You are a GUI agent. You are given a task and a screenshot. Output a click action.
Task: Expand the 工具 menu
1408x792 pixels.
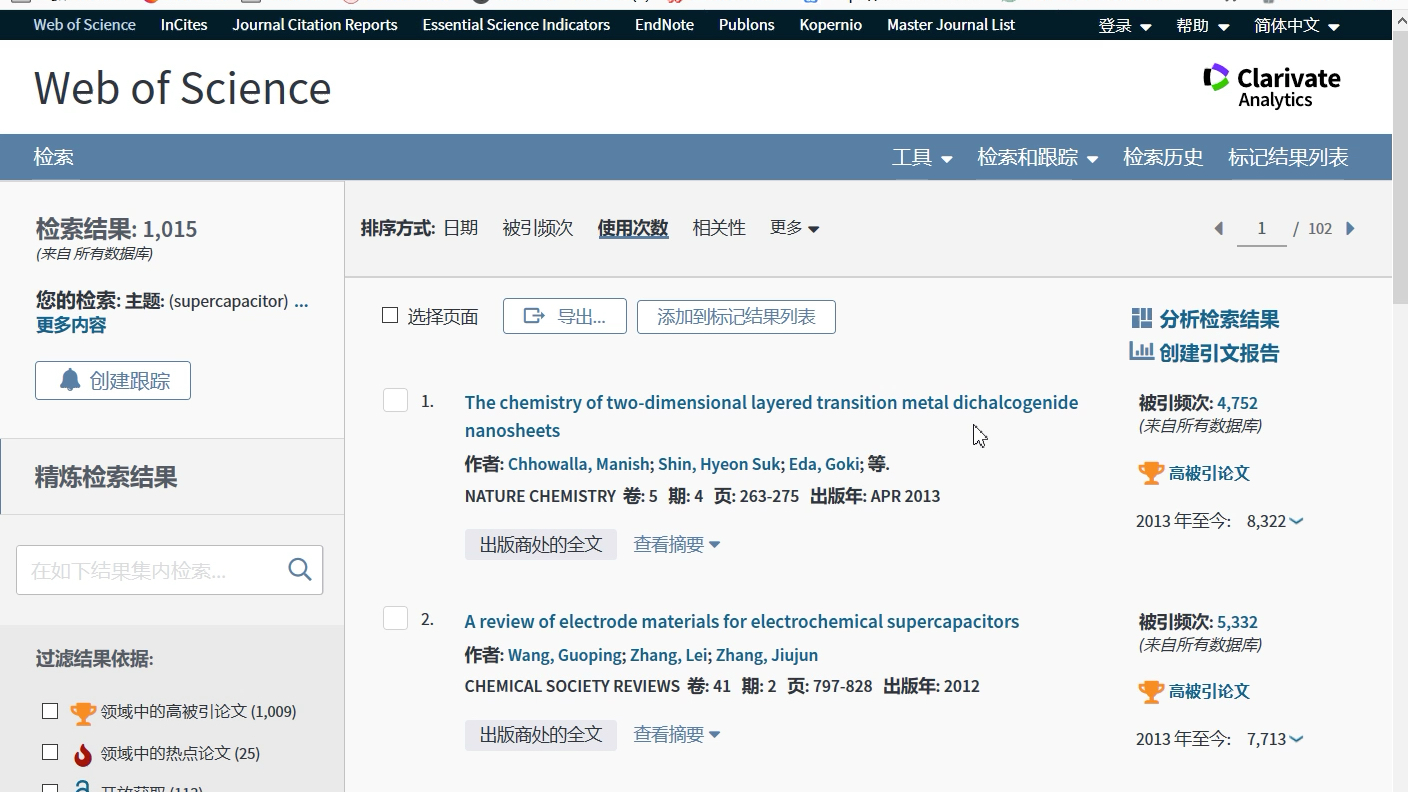click(x=922, y=157)
